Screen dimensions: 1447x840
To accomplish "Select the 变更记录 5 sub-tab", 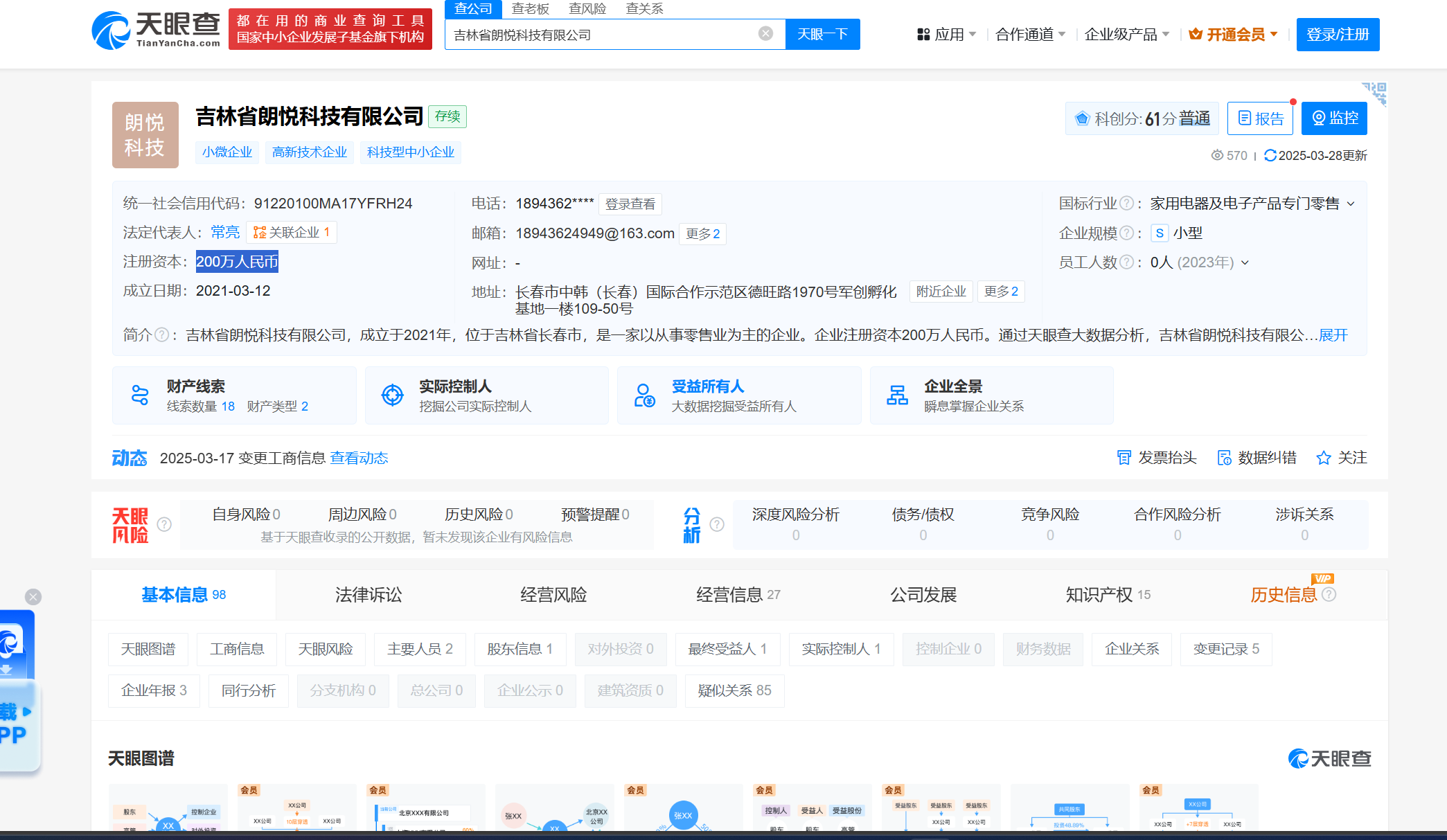I will pos(1227,649).
